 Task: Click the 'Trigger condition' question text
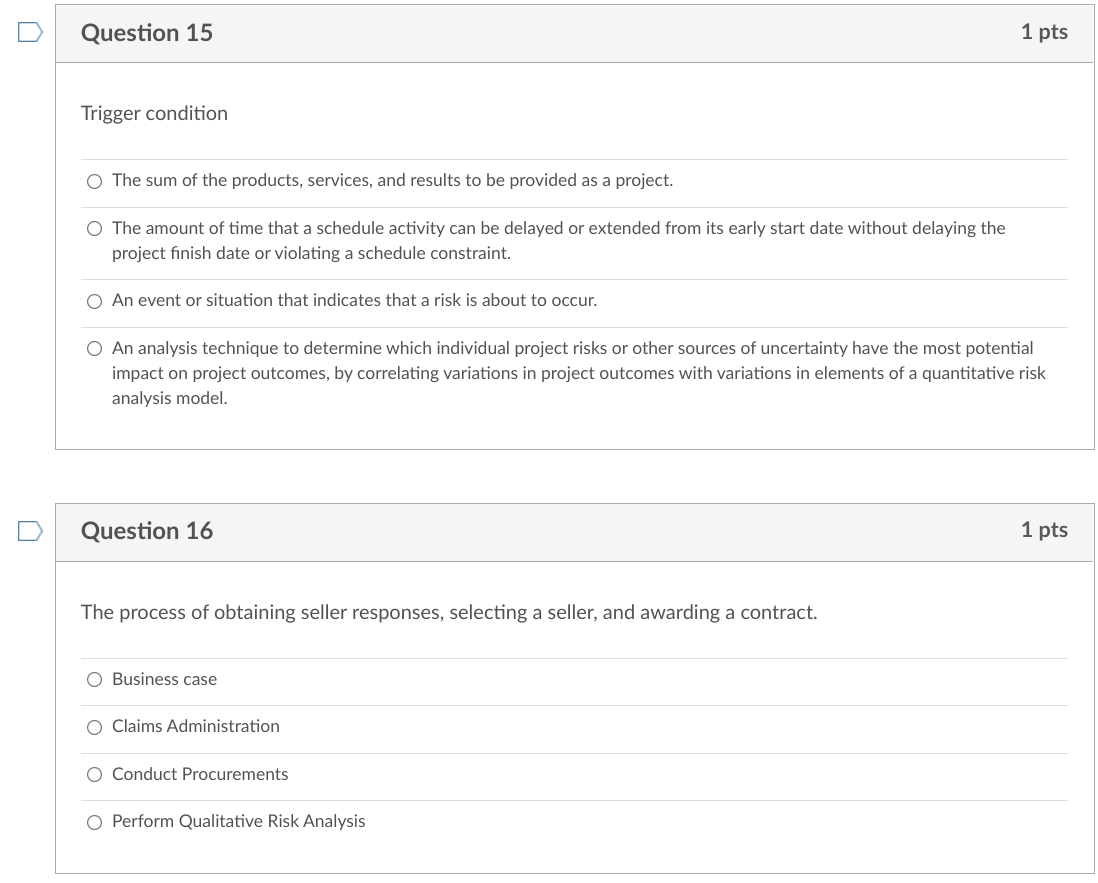pos(154,114)
